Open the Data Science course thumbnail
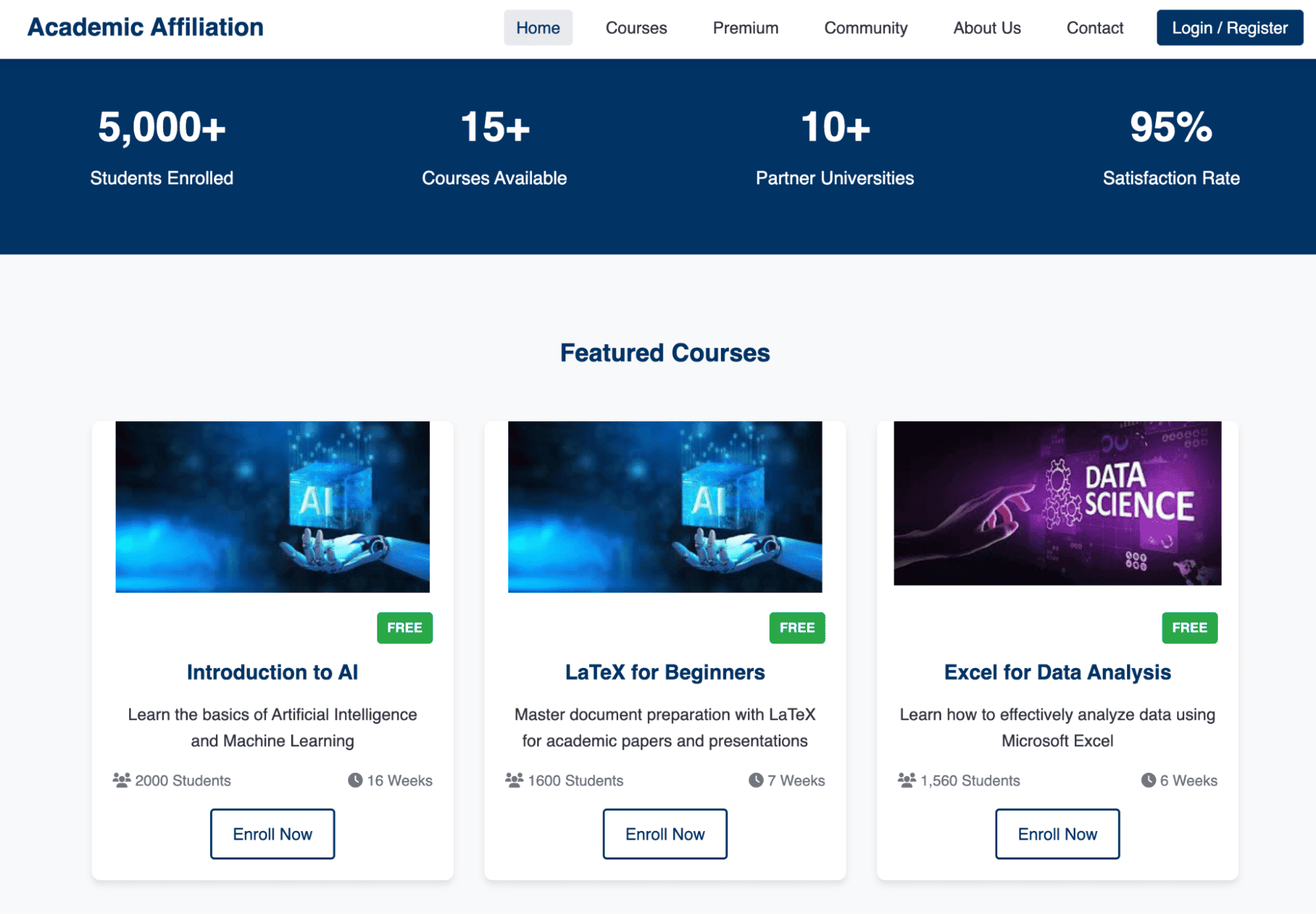 pos(1057,503)
